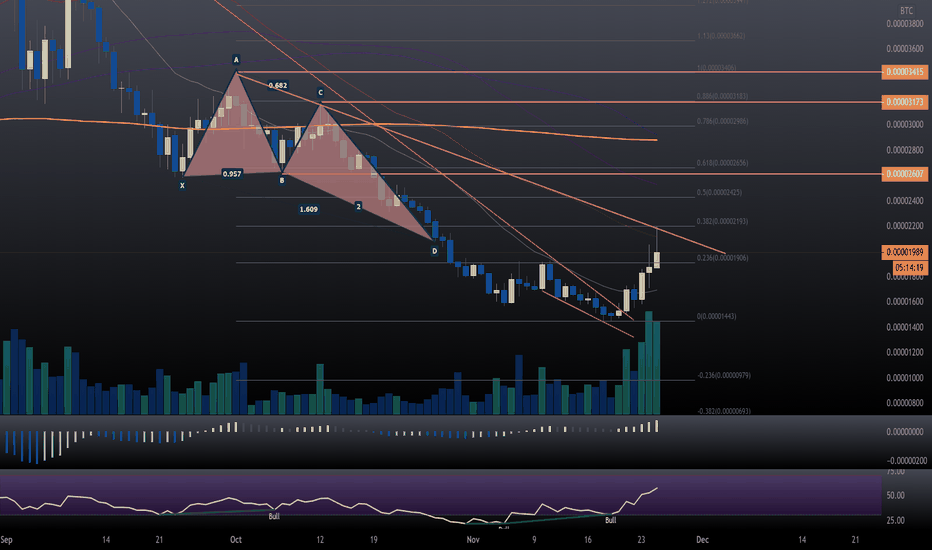Click Fibonacci level 0(0.00001443) label
This screenshot has width=932, height=550.
tap(717, 316)
